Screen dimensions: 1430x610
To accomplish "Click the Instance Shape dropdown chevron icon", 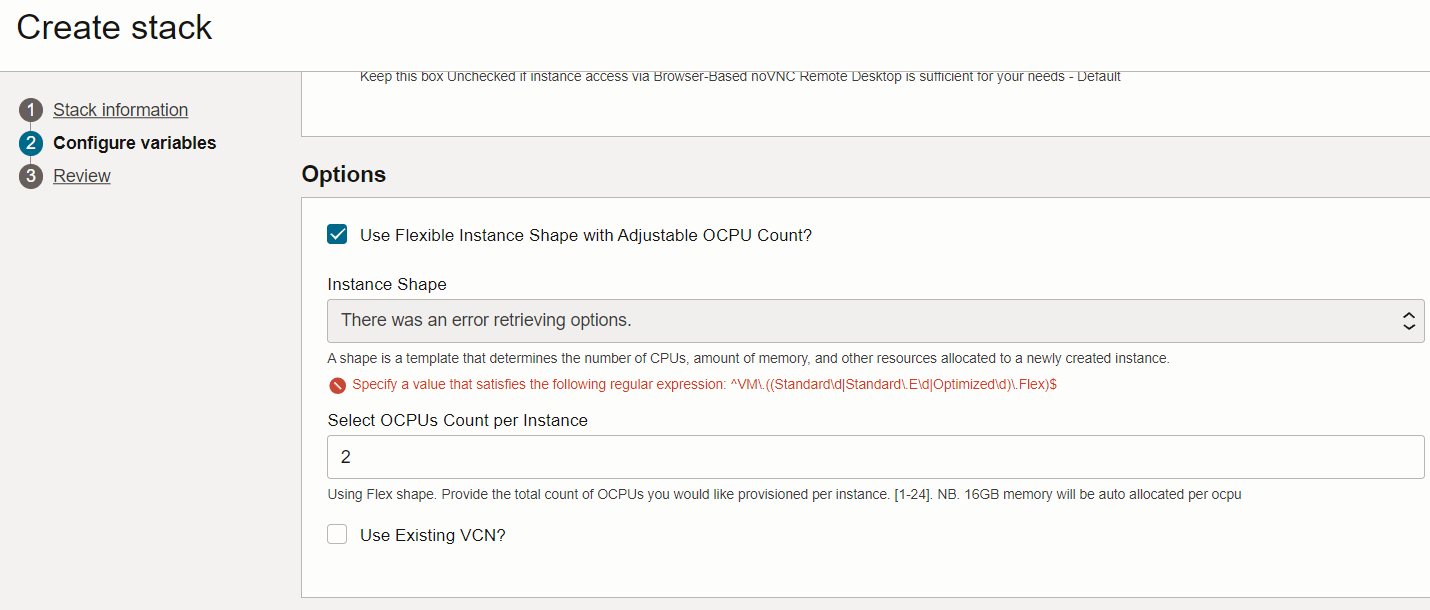I will point(1411,320).
